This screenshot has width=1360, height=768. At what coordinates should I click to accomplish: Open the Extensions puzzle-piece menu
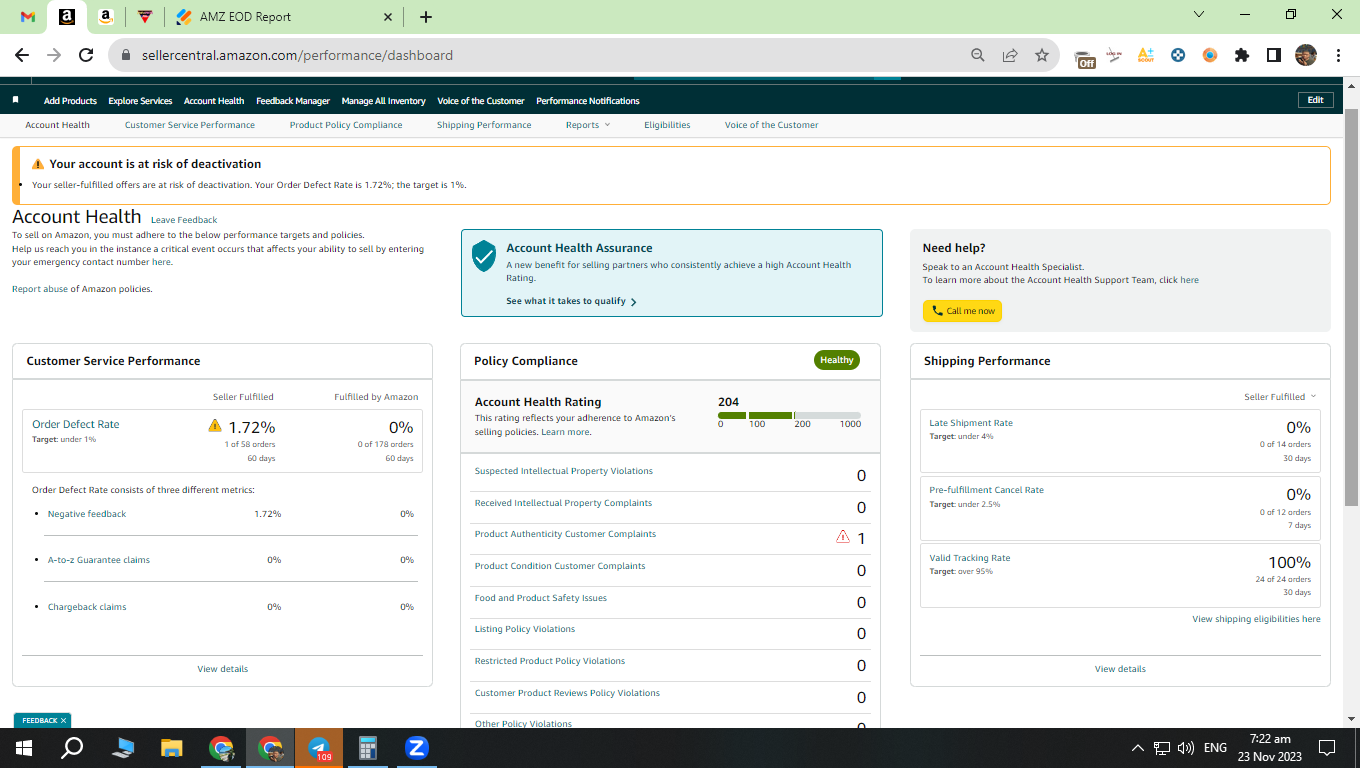1242,55
